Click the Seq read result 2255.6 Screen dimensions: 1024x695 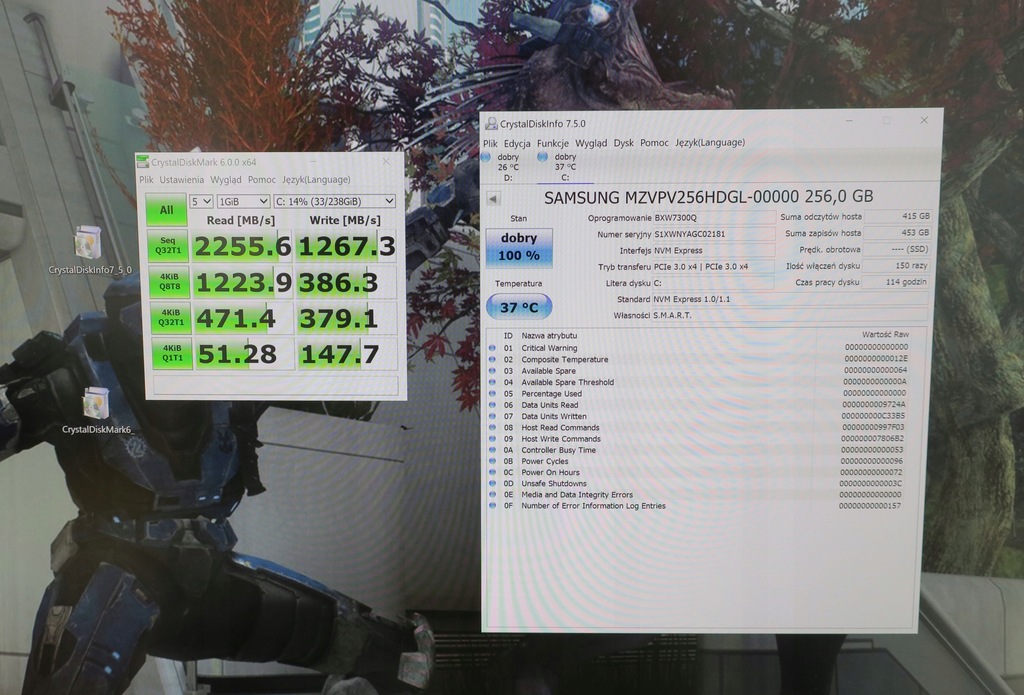242,246
